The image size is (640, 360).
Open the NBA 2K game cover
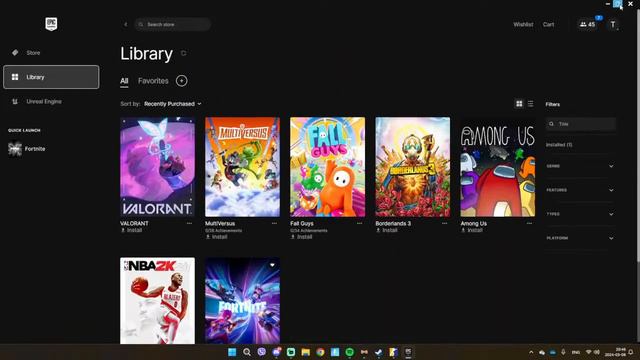click(x=158, y=301)
